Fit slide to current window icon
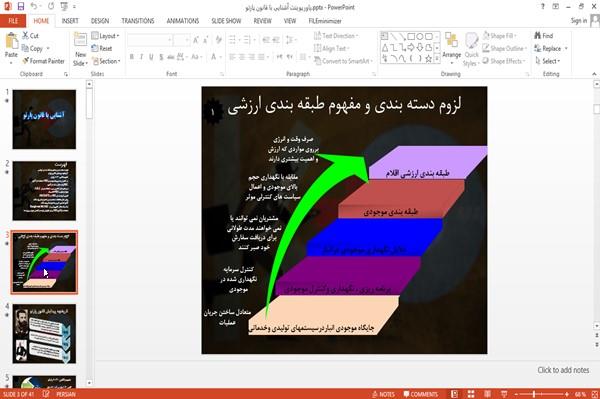This screenshot has width=600, height=399. (x=595, y=394)
